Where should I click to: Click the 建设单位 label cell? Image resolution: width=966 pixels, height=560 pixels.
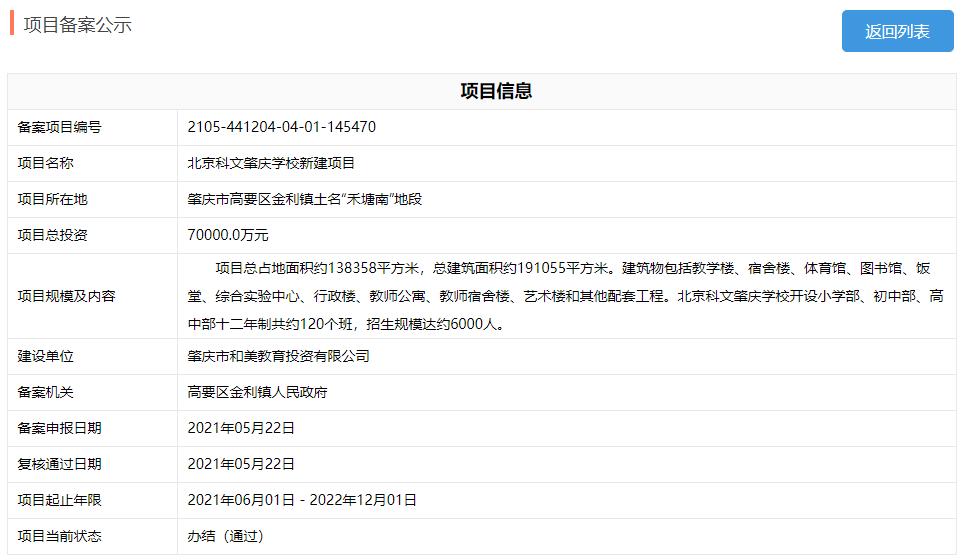click(x=92, y=356)
